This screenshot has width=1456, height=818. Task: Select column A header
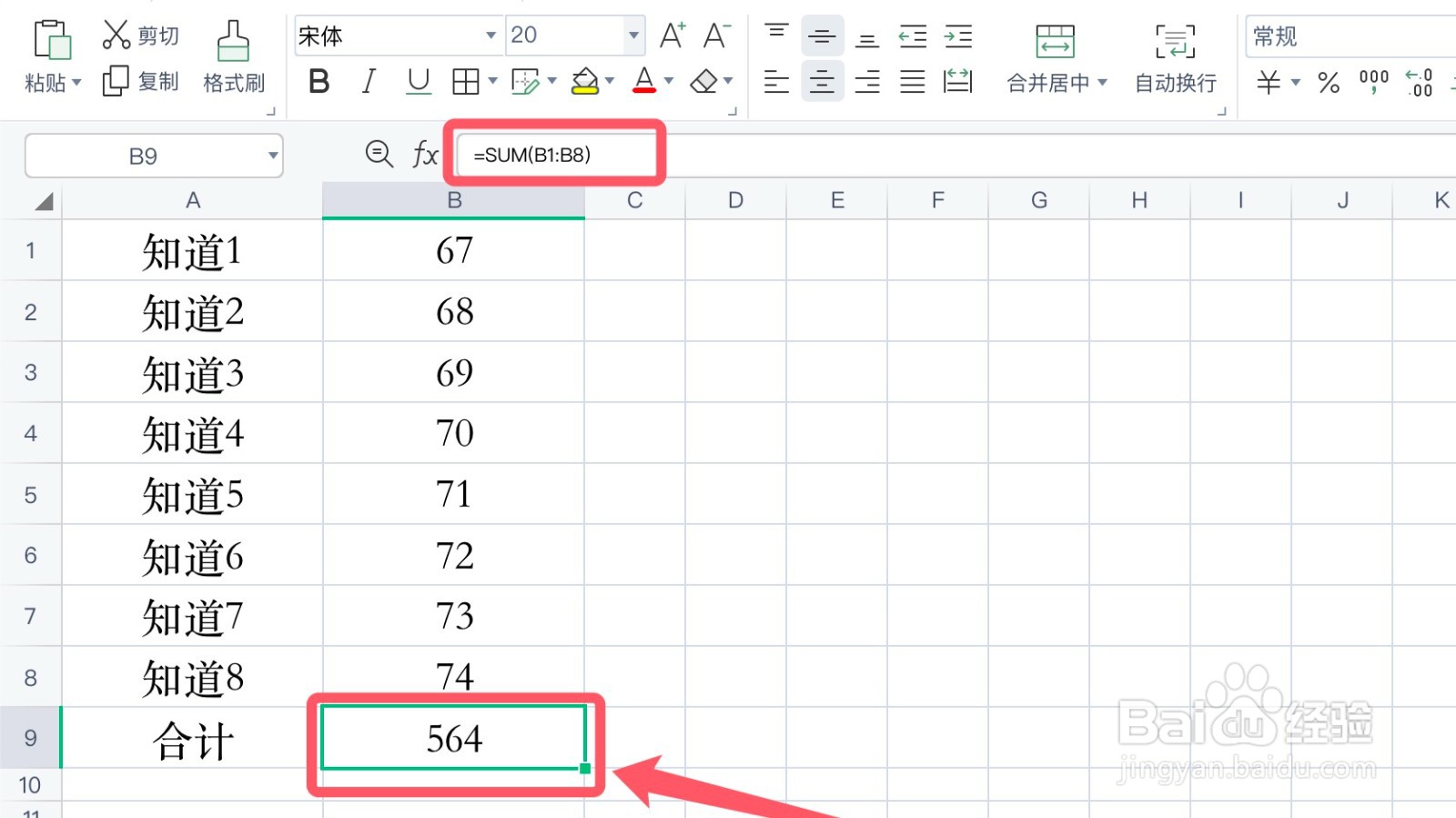tap(192, 200)
